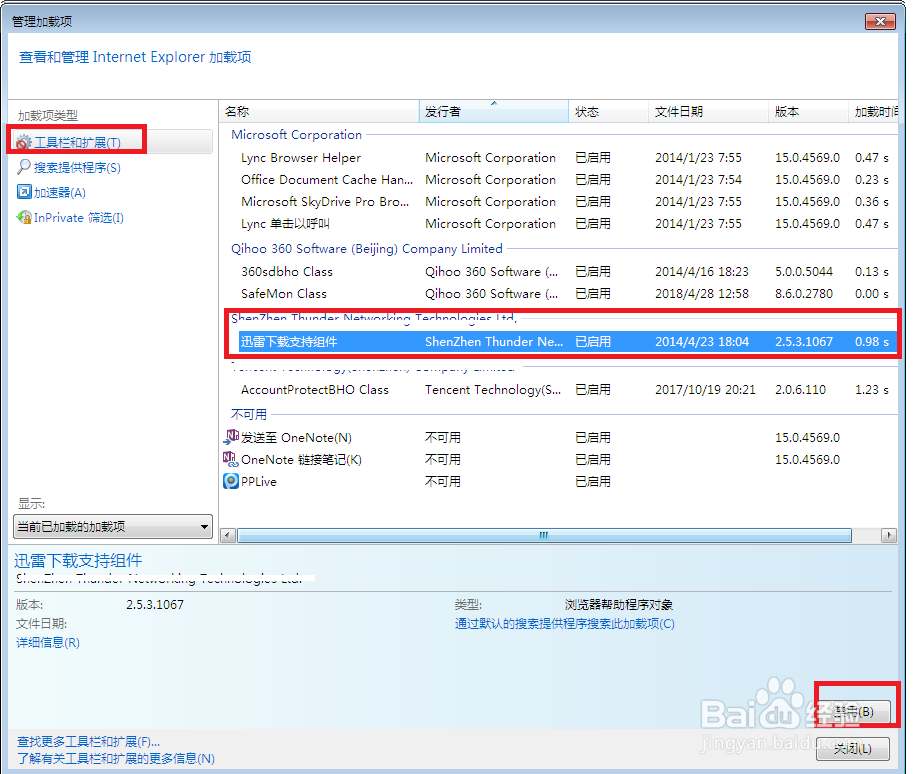The height and width of the screenshot is (774, 913).
Task: Select the PPLive row text
Action: (259, 482)
